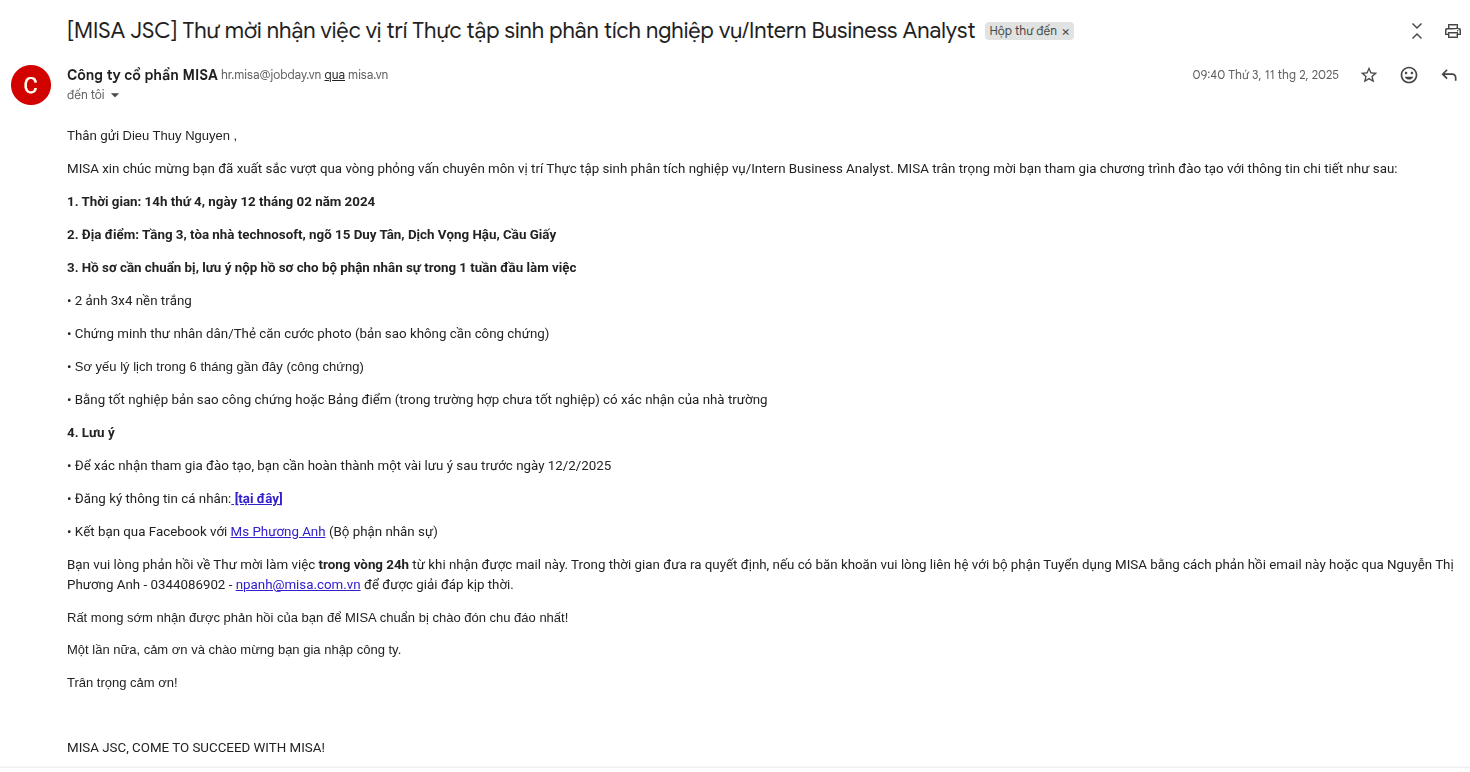The image size is (1470, 772).
Task: Print this email with the printer icon
Action: [1453, 31]
